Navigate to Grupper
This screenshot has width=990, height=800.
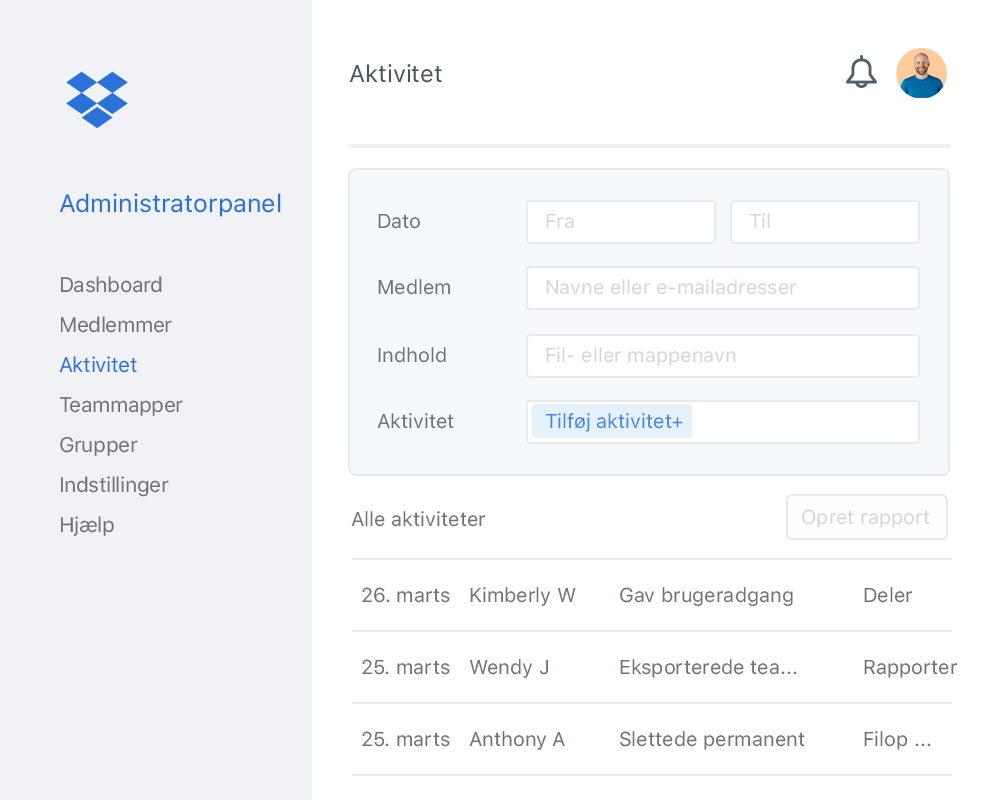coord(98,445)
